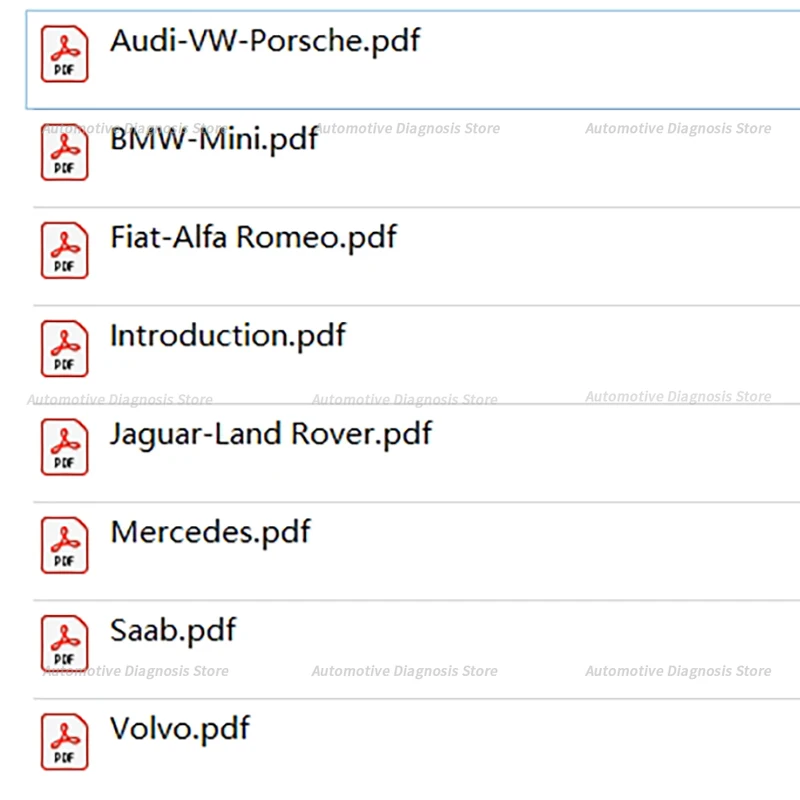The width and height of the screenshot is (800, 800).
Task: Click the Jaguar-Land Rover.pdf file name
Action: point(271,435)
